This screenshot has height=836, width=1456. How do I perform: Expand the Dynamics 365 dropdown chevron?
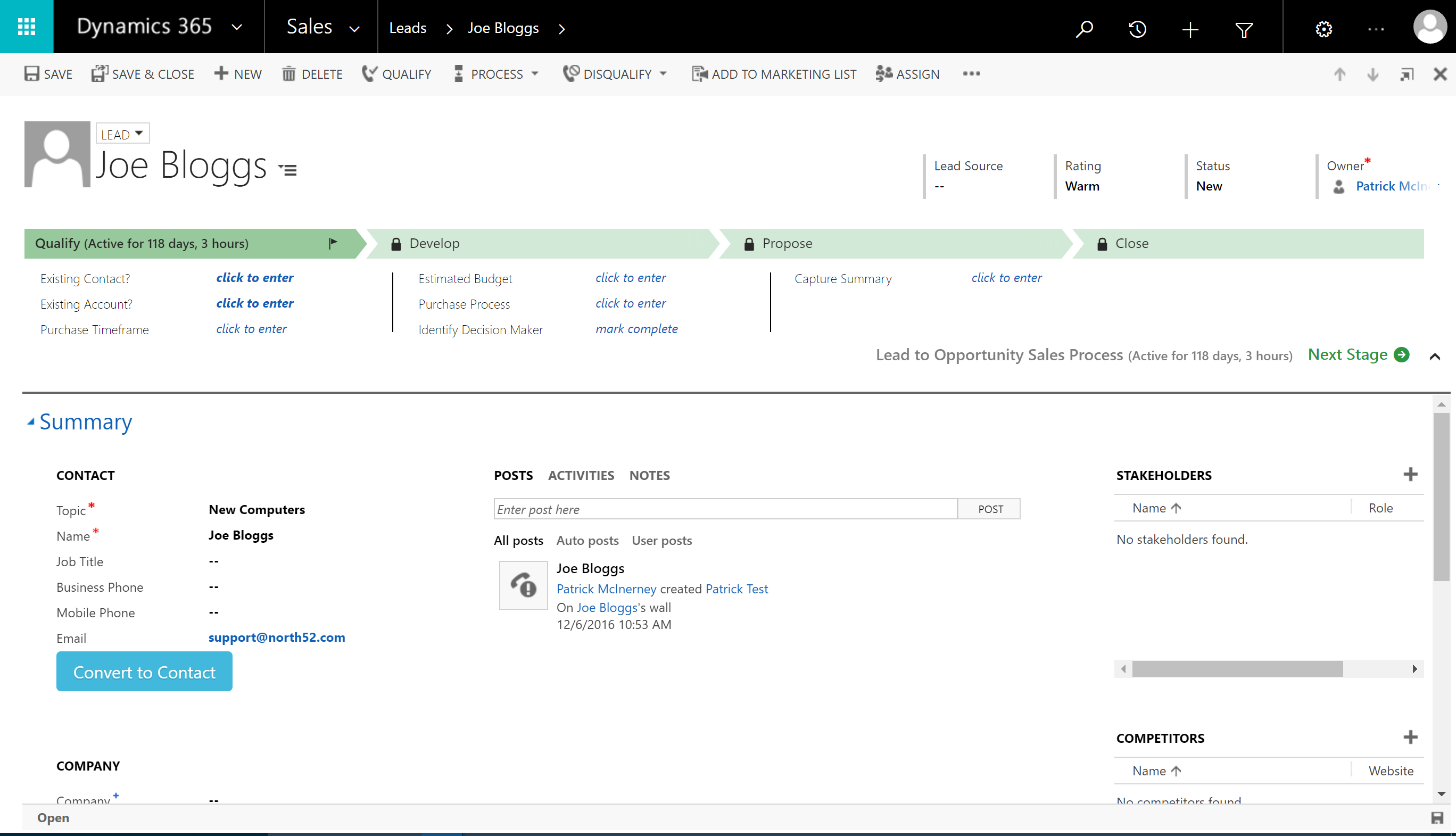tap(236, 27)
